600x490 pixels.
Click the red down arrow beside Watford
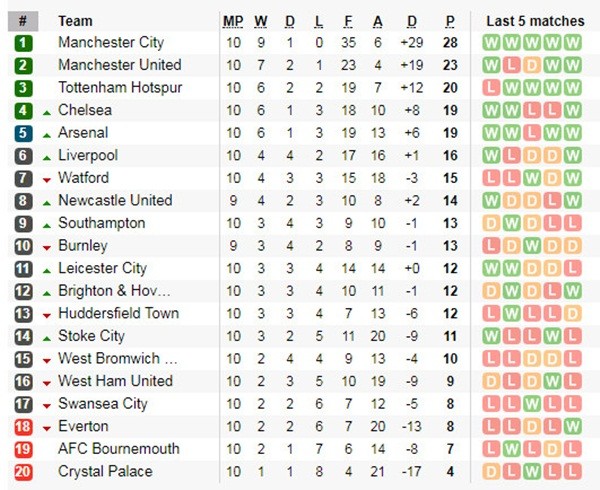point(46,179)
